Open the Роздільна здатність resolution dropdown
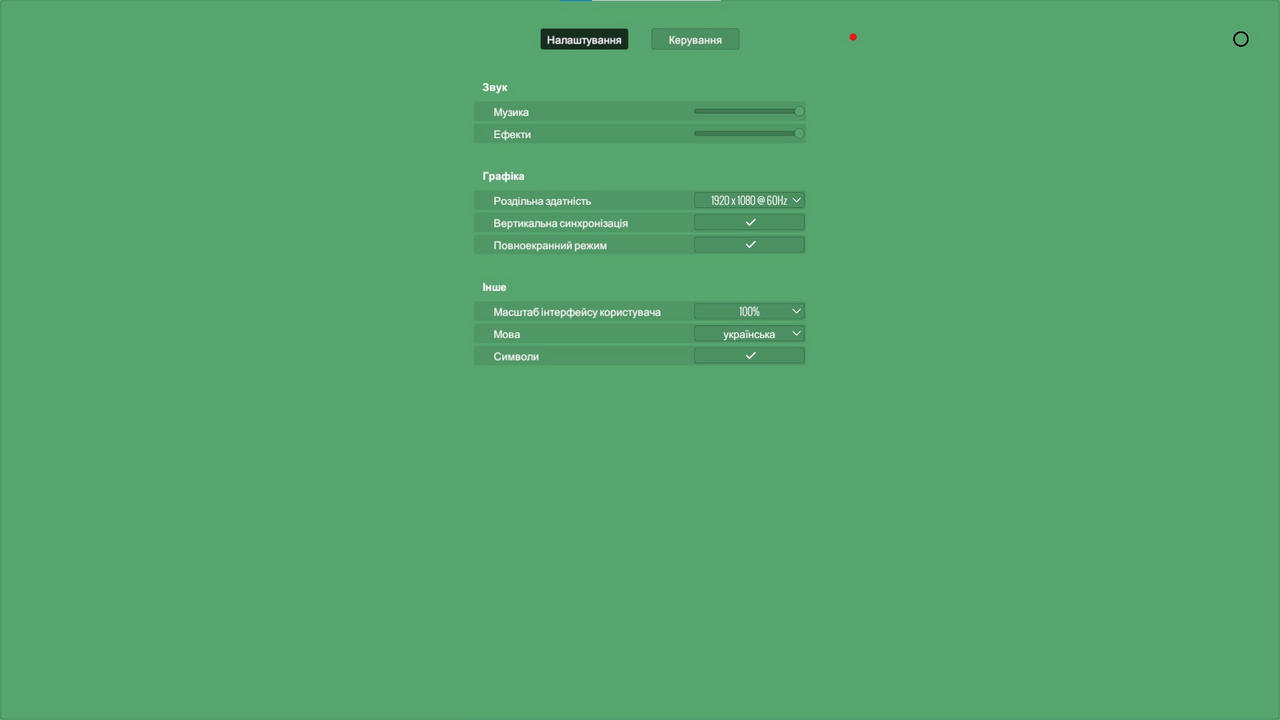This screenshot has height=720, width=1280. click(x=748, y=201)
